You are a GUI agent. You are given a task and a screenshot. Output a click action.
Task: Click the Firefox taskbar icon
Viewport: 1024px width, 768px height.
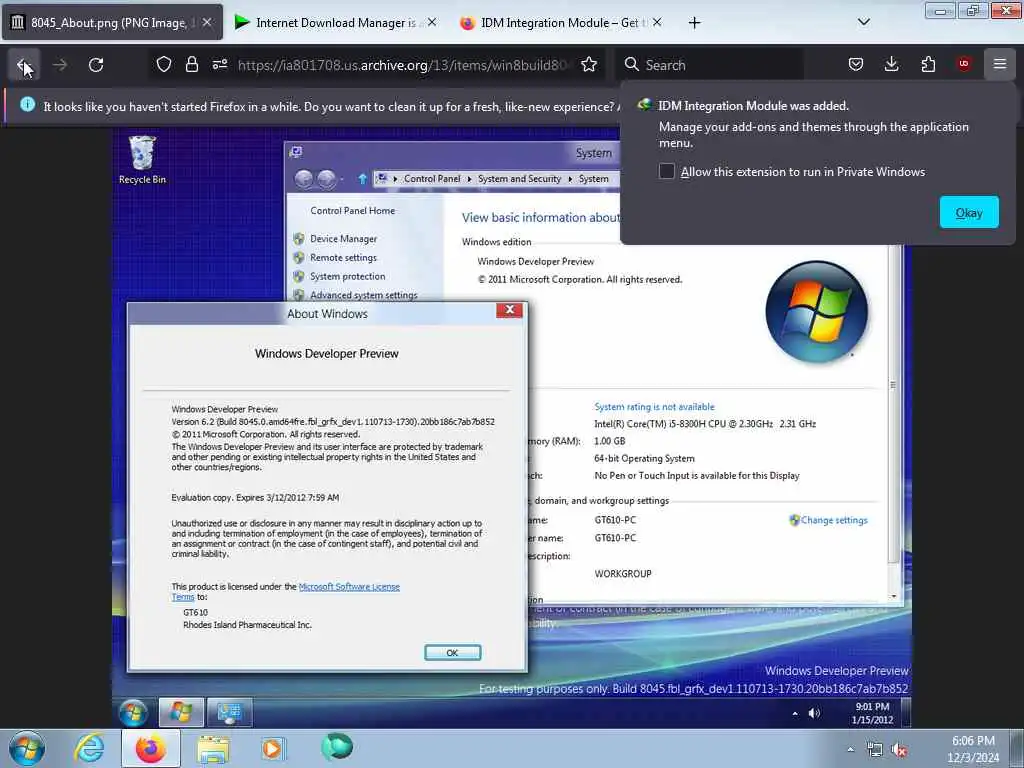click(151, 748)
